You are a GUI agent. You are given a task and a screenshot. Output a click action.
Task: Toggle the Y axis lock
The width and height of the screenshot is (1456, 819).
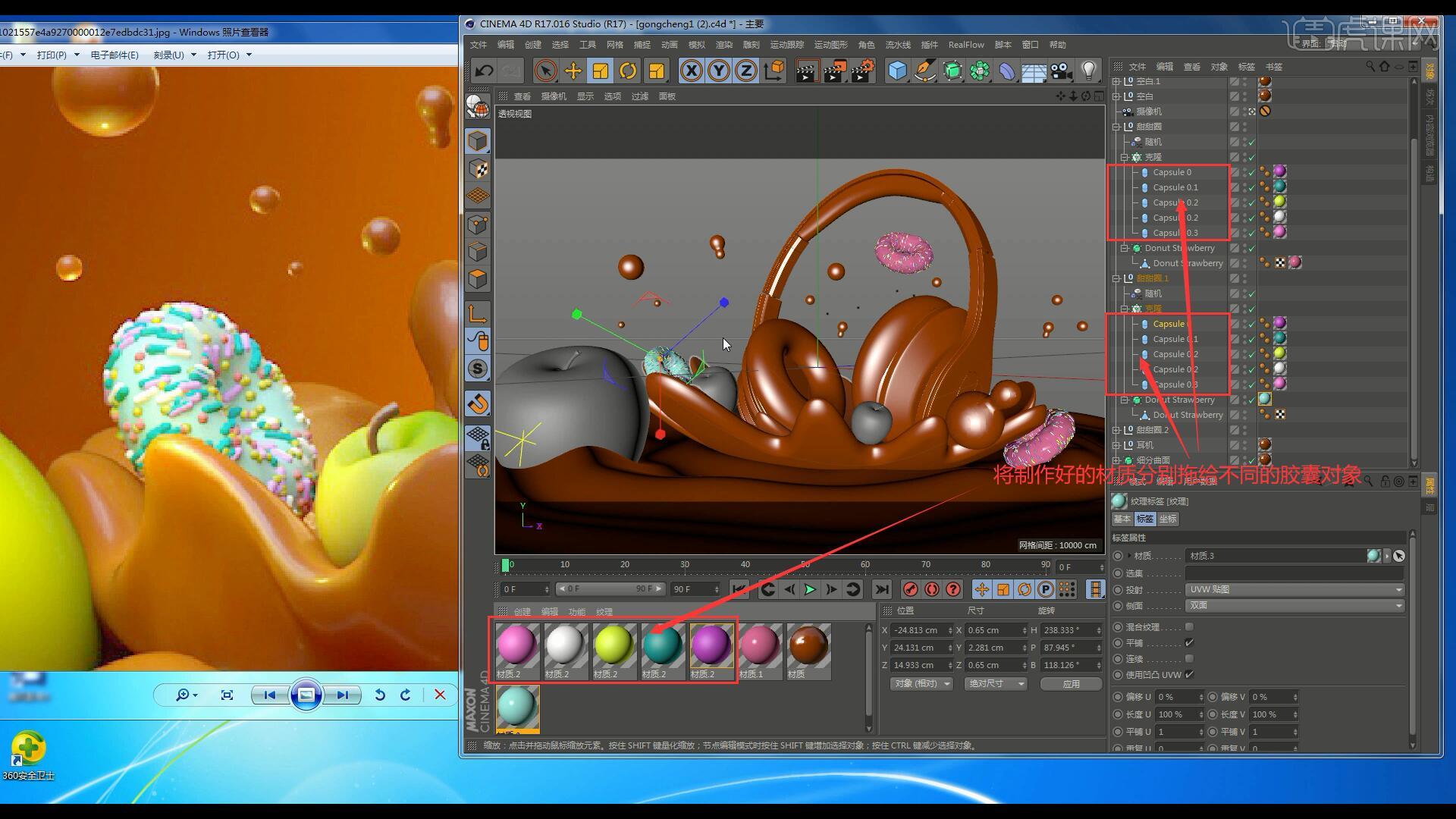pos(718,71)
